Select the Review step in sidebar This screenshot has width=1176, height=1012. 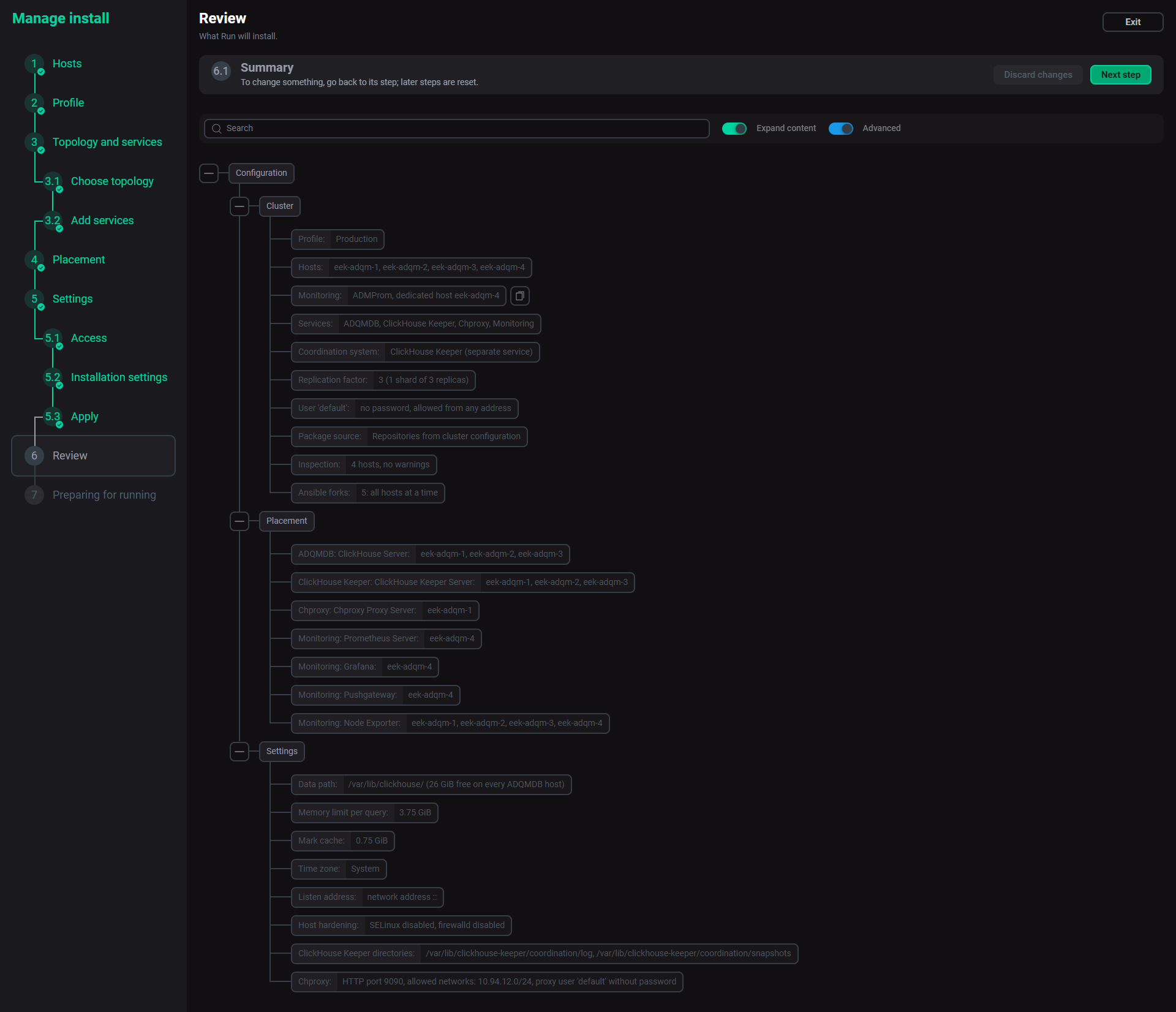point(93,456)
